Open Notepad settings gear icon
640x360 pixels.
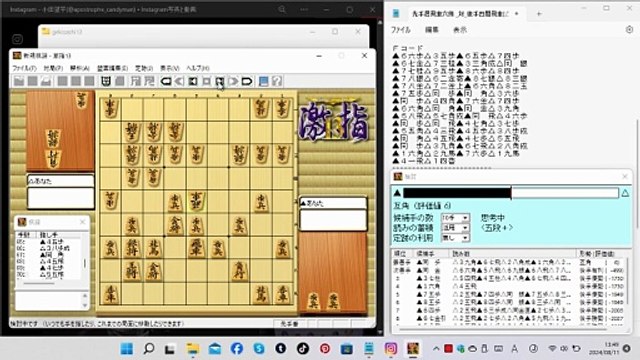tap(629, 30)
